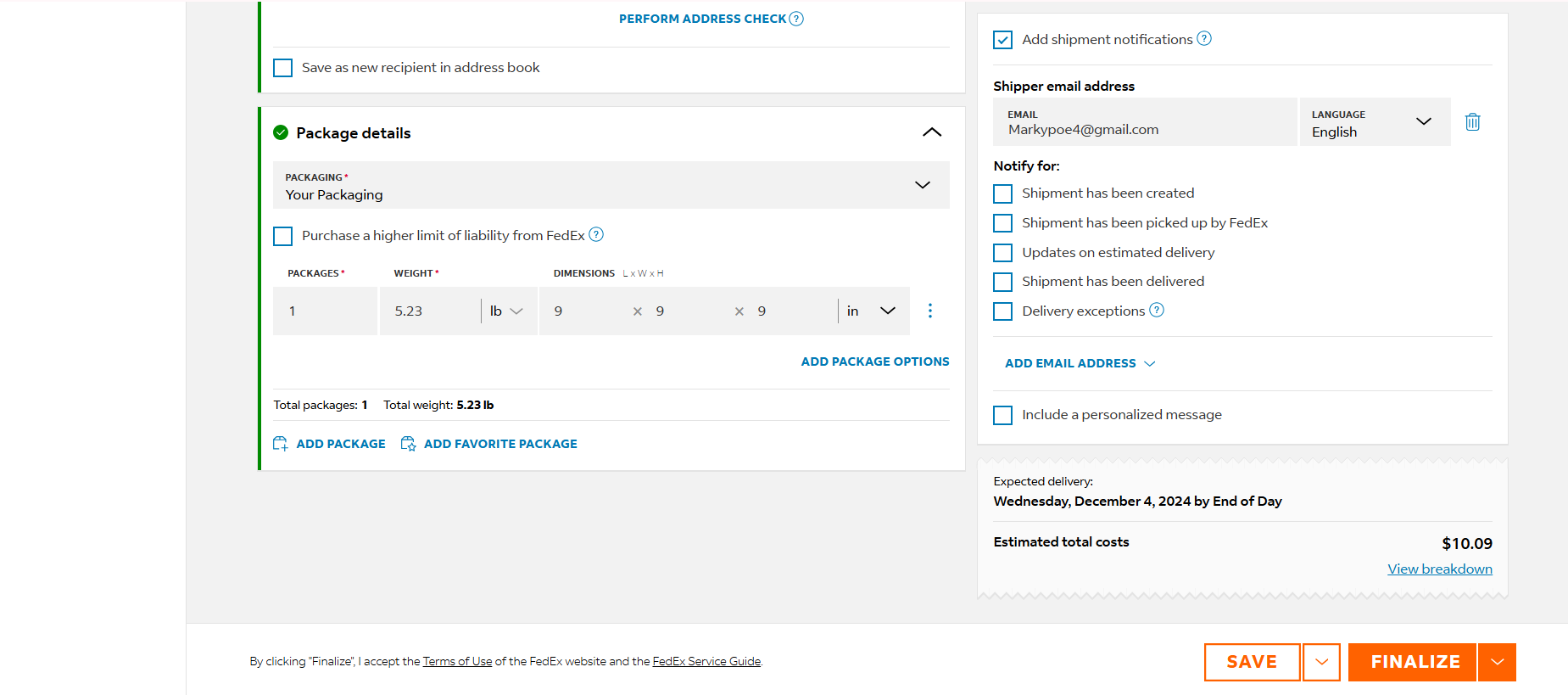Image resolution: width=1568 pixels, height=695 pixels.
Task: Click help icon beside Delivery exceptions
Action: 1157,310
